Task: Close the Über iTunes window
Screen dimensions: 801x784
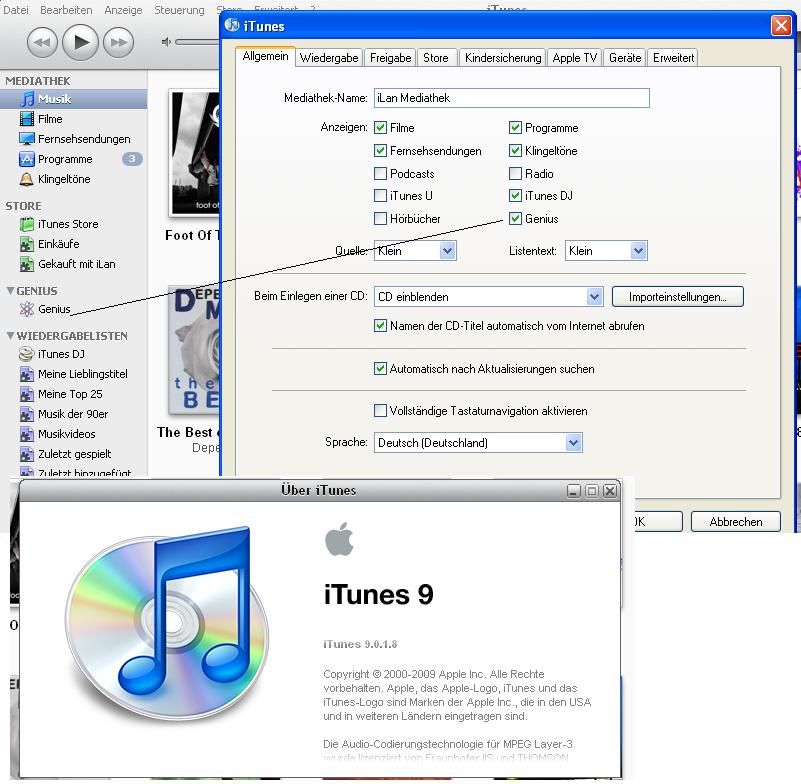Action: 609,491
